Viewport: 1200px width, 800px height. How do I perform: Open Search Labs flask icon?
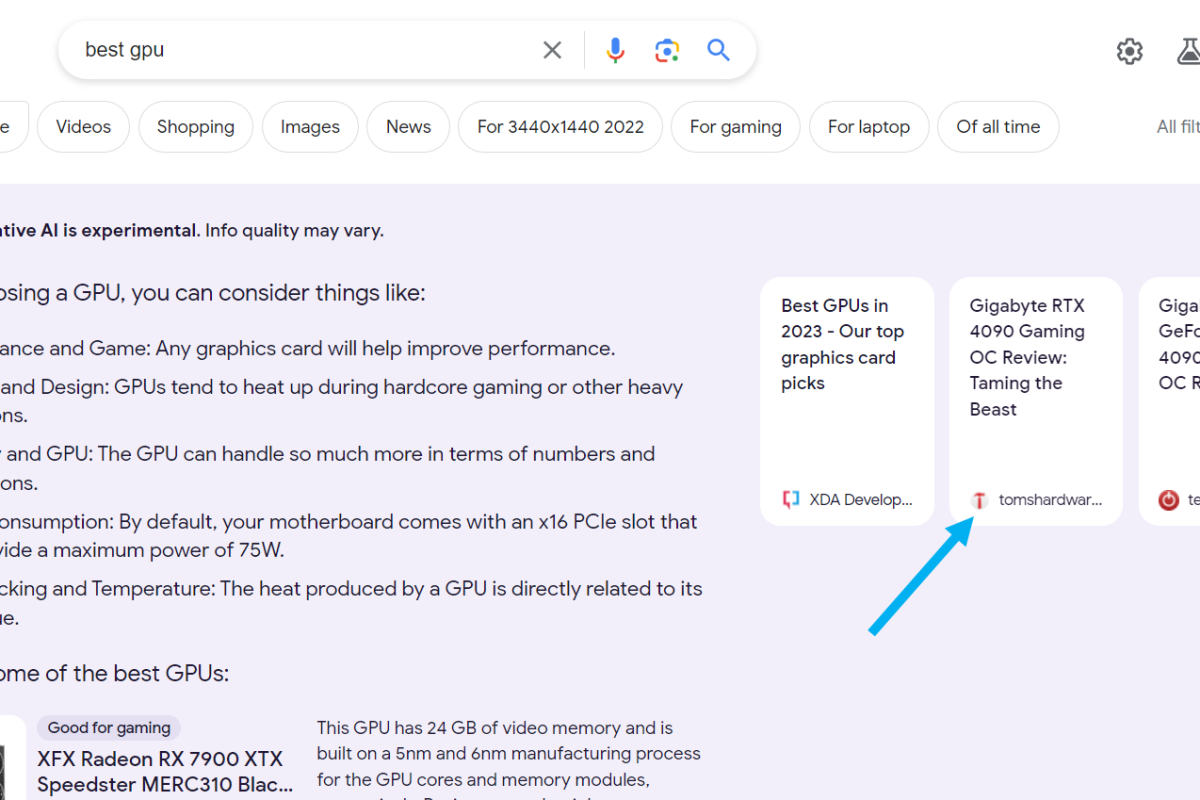1189,51
